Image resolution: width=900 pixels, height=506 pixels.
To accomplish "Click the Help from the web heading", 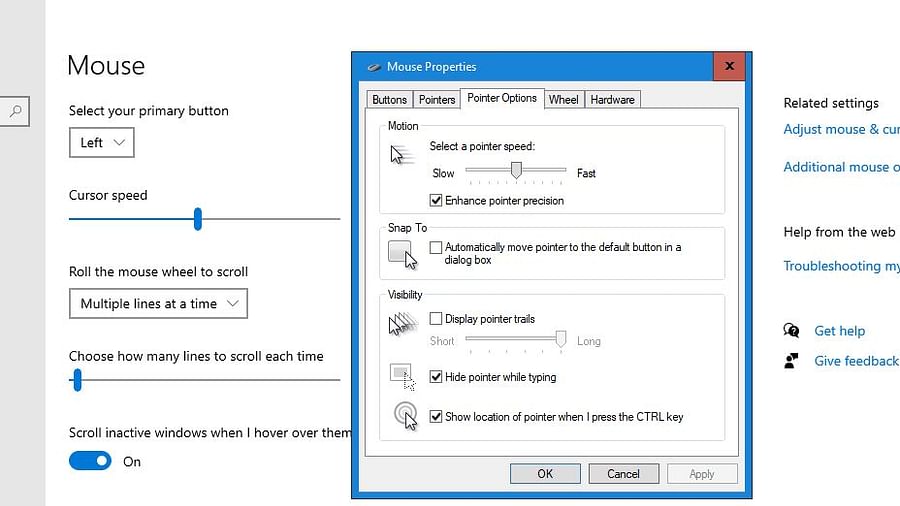I will tap(839, 232).
